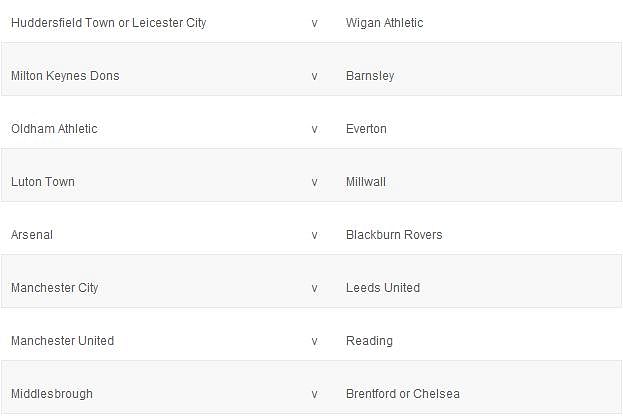Click the "v" between Manchester United and Reading
The width and height of the screenshot is (623, 416).
314,340
